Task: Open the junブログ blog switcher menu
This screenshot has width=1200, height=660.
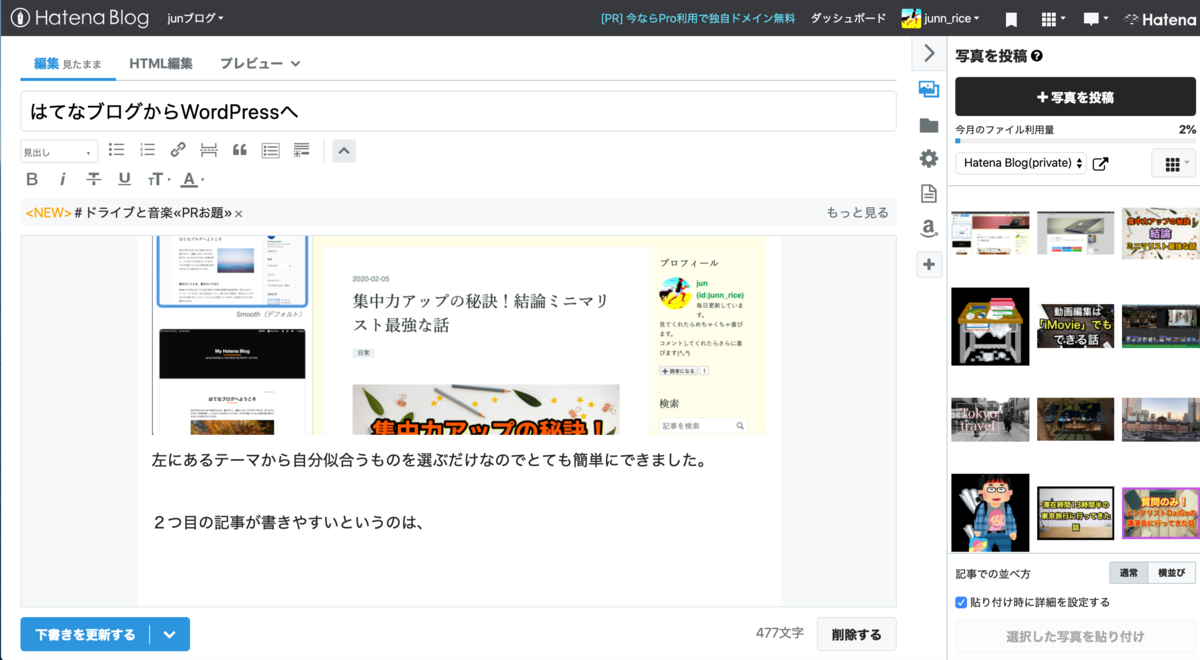Action: [195, 18]
